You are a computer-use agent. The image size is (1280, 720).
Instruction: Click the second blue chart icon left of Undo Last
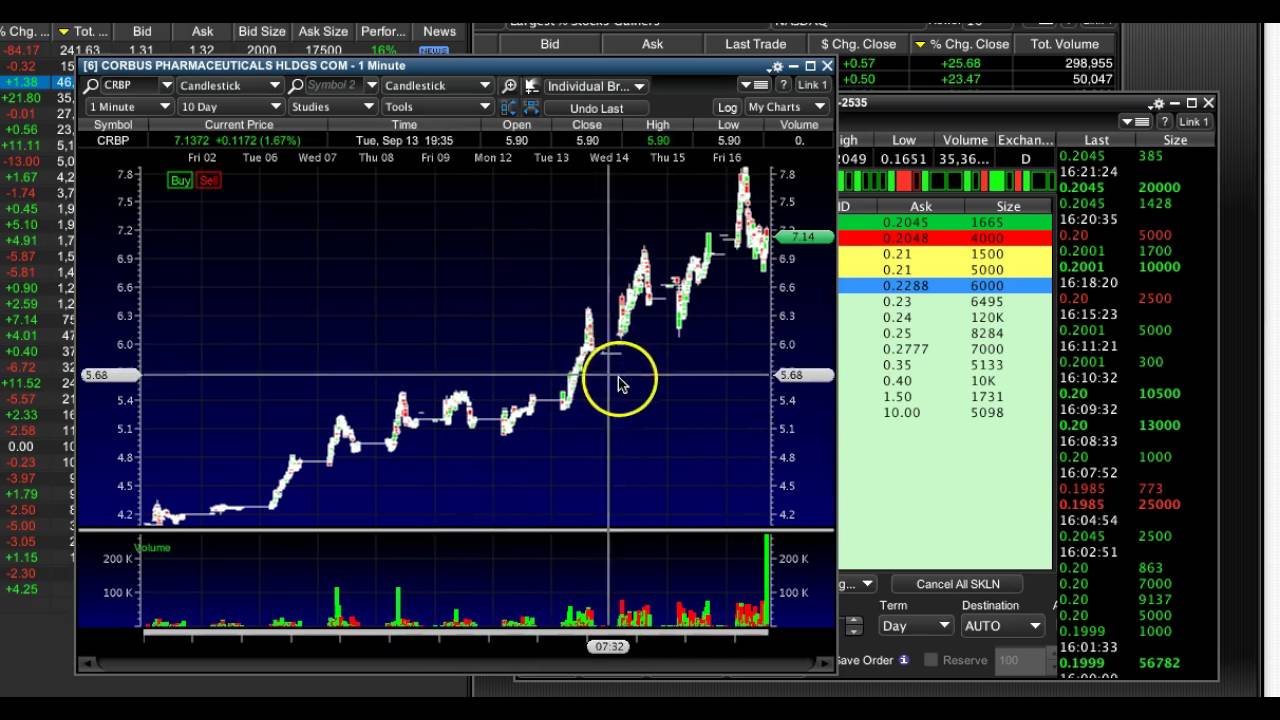click(531, 107)
